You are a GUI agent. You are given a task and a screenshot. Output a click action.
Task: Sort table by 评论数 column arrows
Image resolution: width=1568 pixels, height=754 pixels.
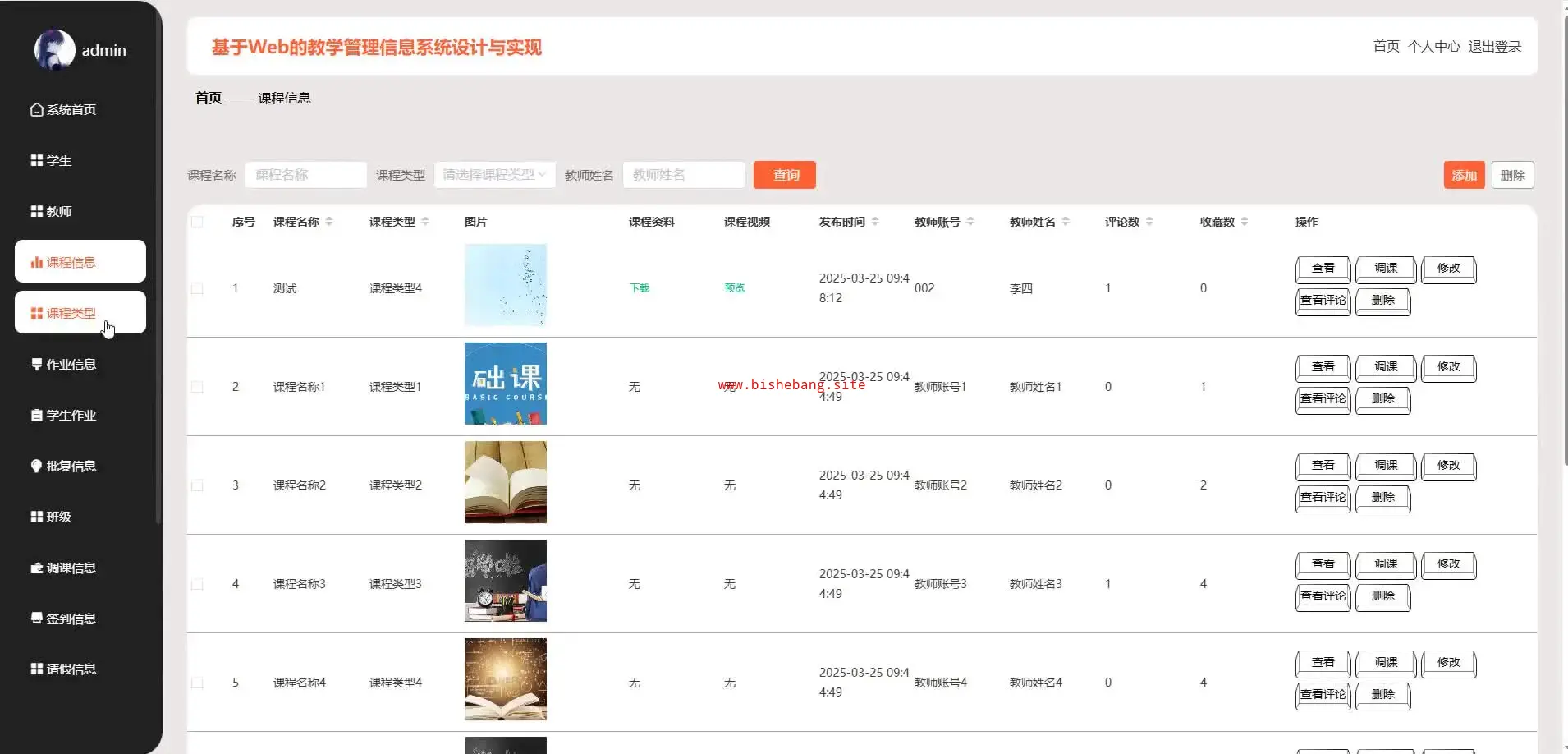(x=1149, y=222)
